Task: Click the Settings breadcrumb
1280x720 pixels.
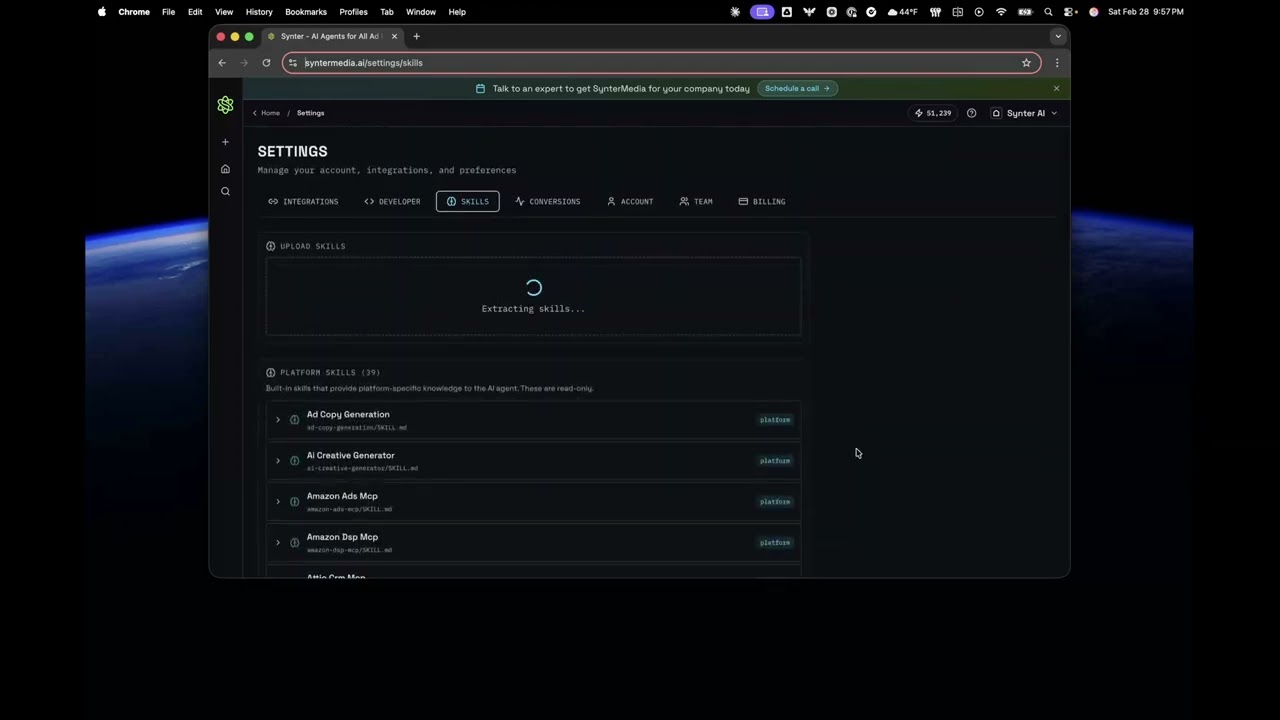Action: click(x=310, y=113)
